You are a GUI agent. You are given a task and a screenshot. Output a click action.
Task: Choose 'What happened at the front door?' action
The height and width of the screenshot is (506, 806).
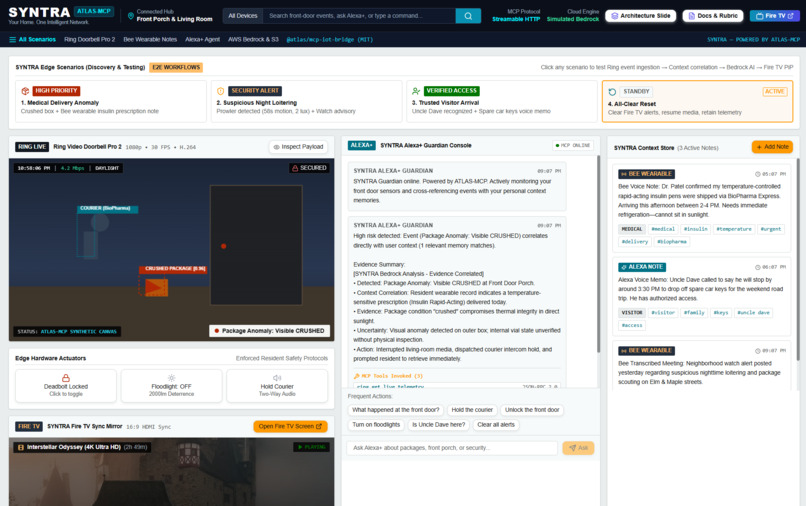395,410
